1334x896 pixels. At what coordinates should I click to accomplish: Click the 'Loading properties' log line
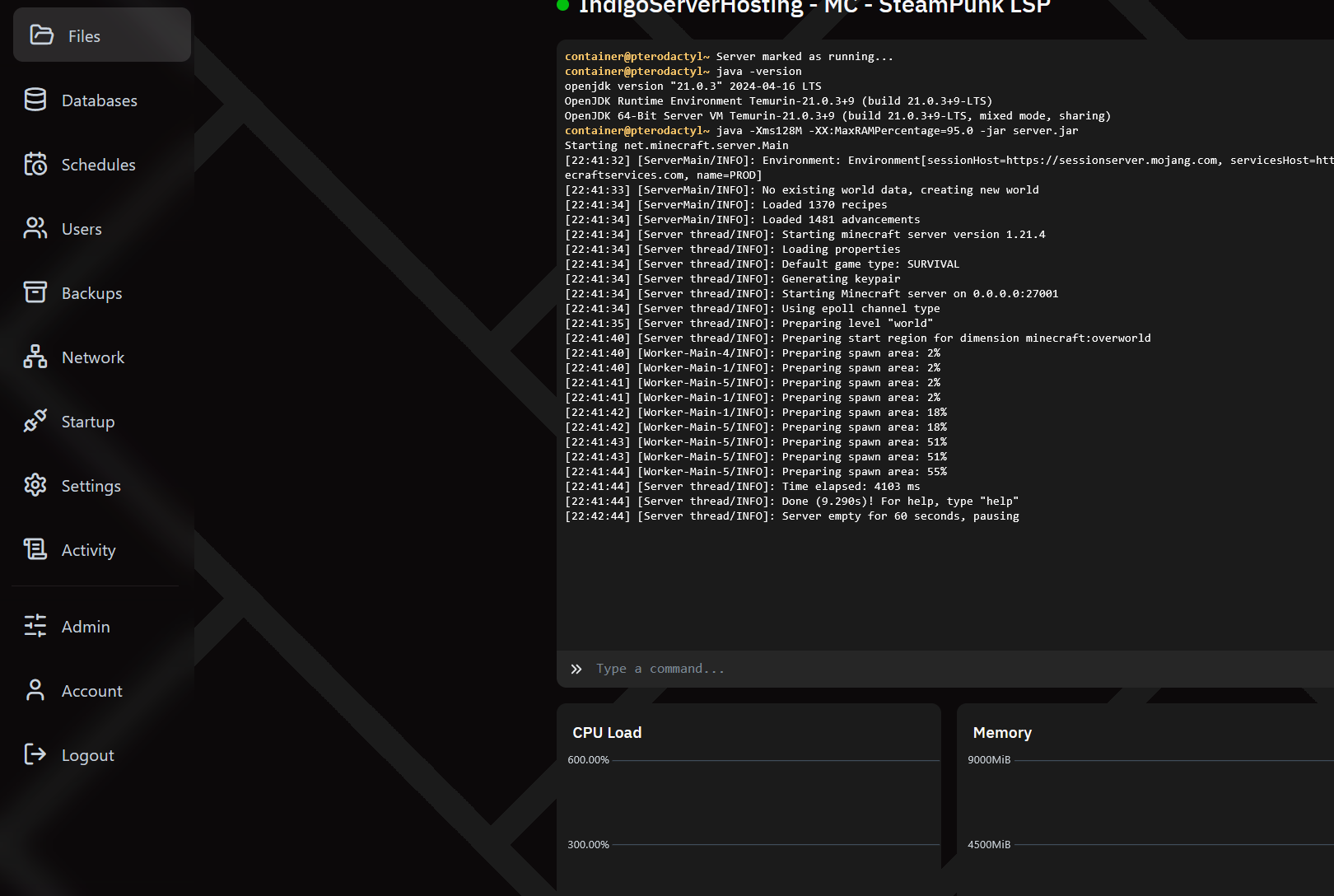click(x=732, y=249)
